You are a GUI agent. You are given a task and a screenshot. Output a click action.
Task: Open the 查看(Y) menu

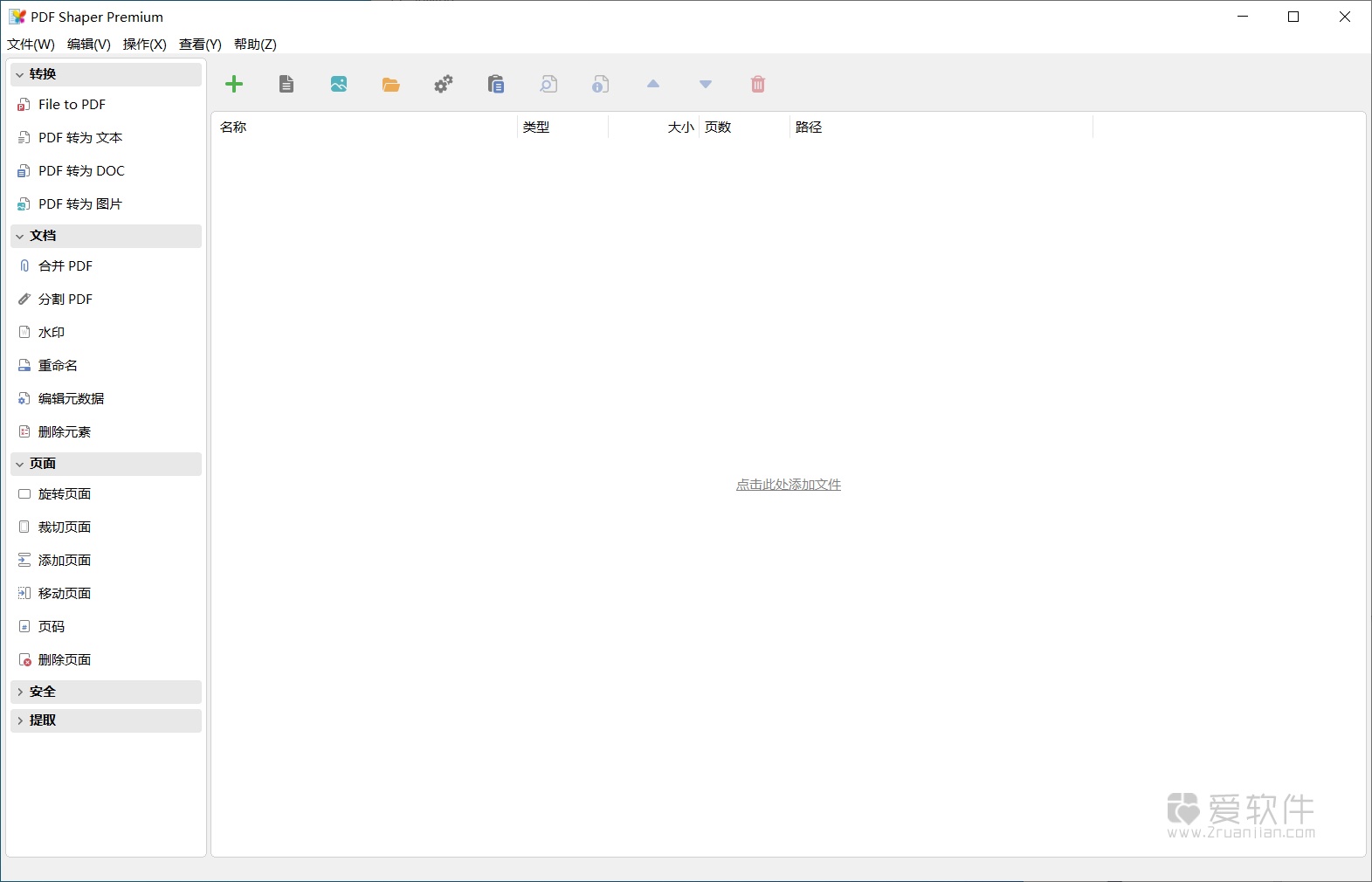200,44
